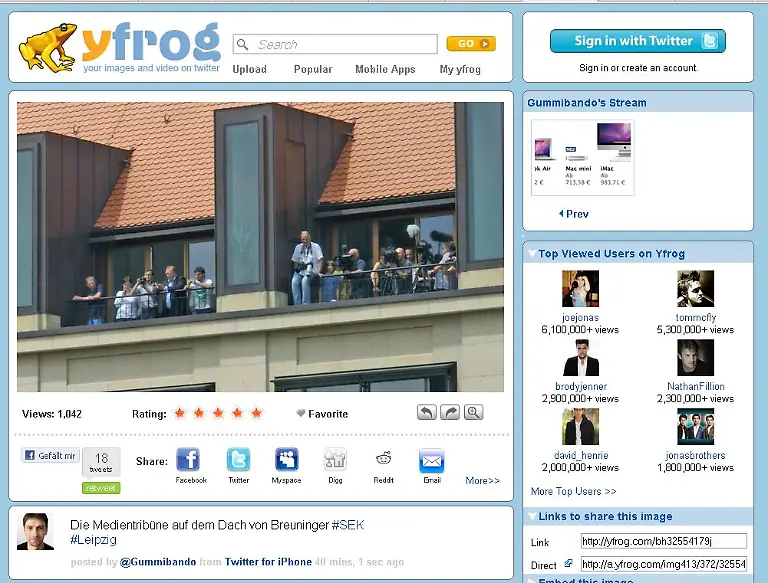Click the tommcfly username link
This screenshot has width=768, height=583.
pyautogui.click(x=696, y=317)
